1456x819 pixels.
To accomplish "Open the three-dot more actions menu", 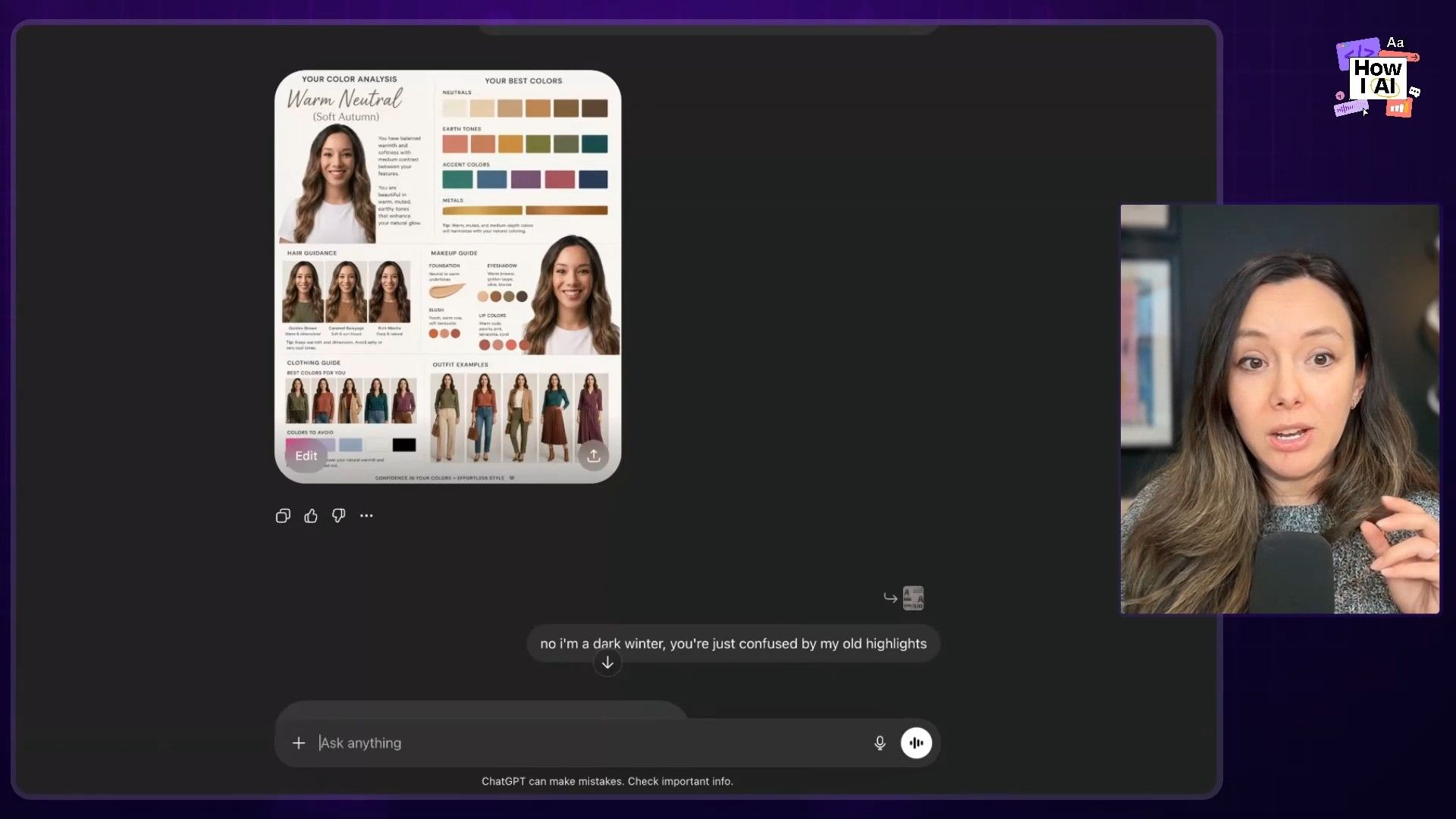I will pos(366,516).
